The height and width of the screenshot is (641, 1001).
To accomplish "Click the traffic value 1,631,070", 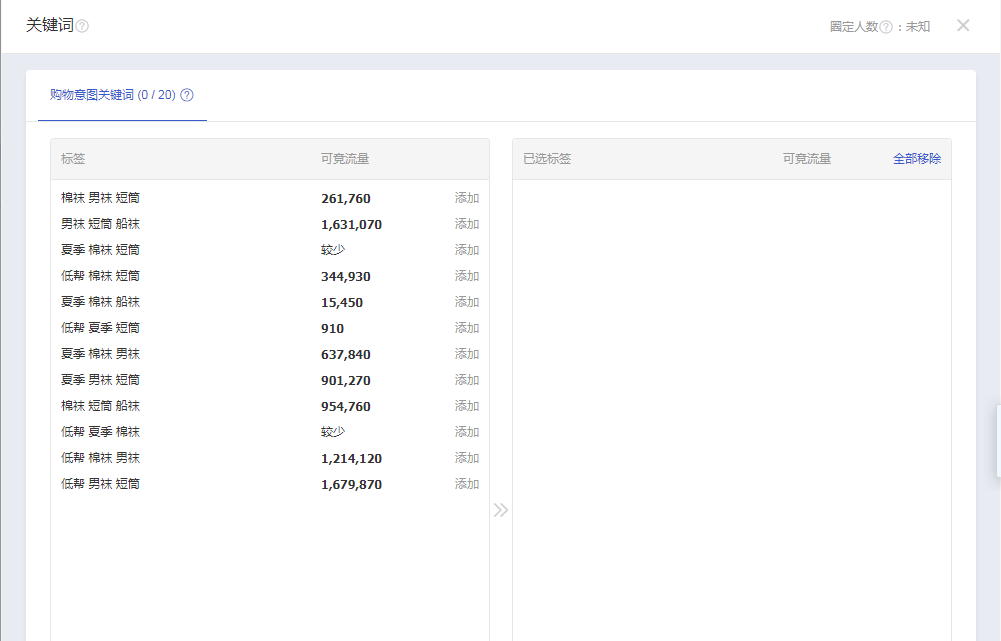I will 352,225.
